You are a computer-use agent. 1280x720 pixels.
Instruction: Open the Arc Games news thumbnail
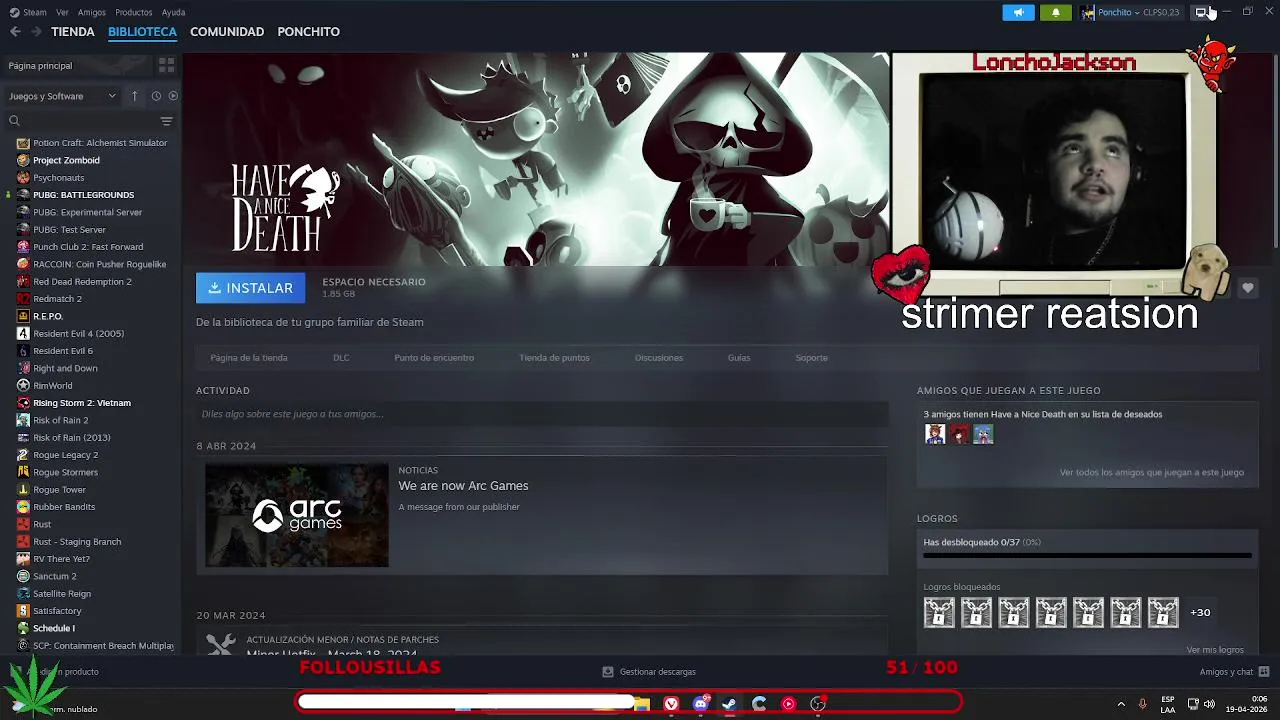[x=297, y=515]
